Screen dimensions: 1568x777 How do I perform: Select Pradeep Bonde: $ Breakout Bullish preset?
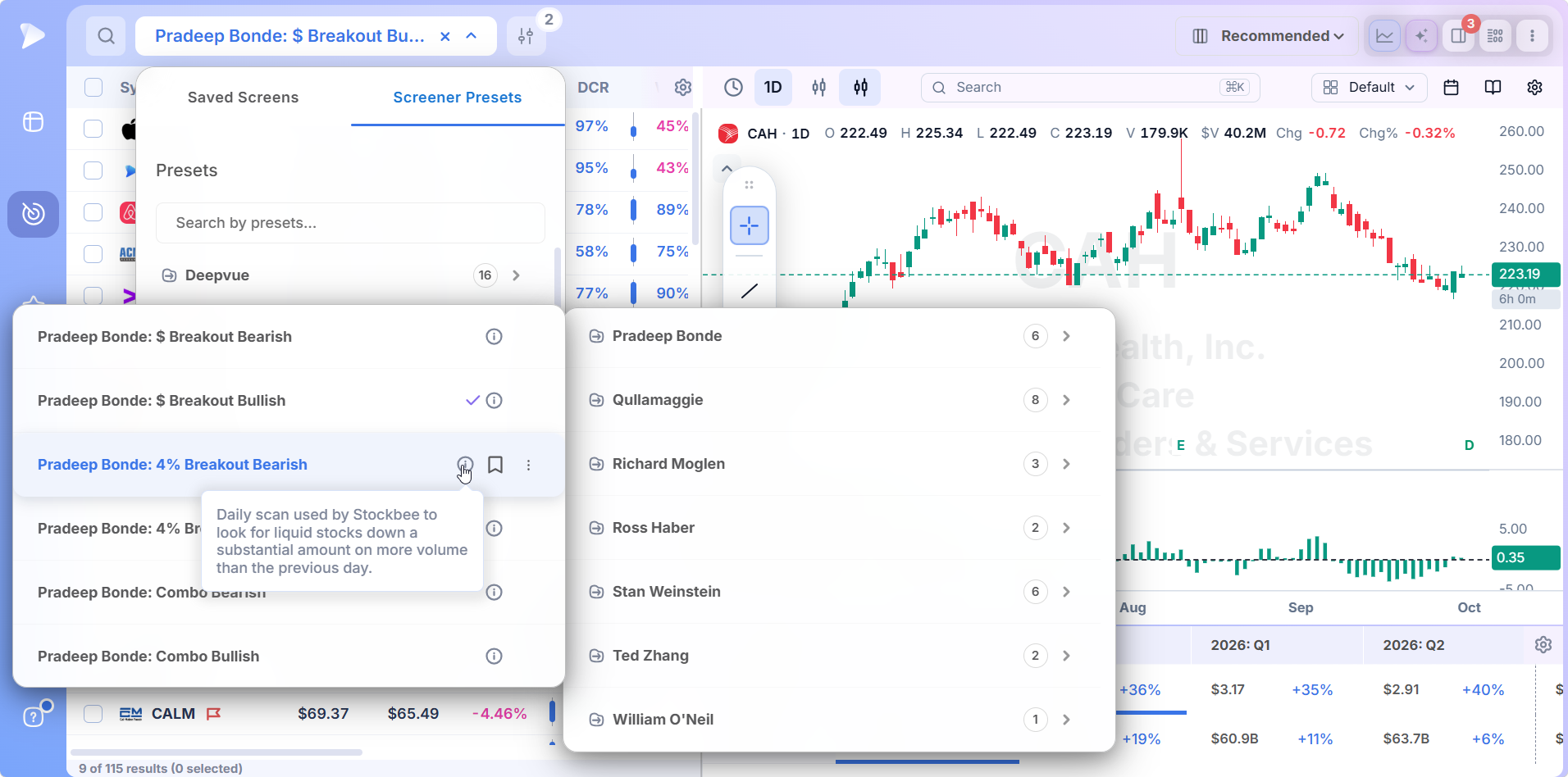click(x=289, y=401)
